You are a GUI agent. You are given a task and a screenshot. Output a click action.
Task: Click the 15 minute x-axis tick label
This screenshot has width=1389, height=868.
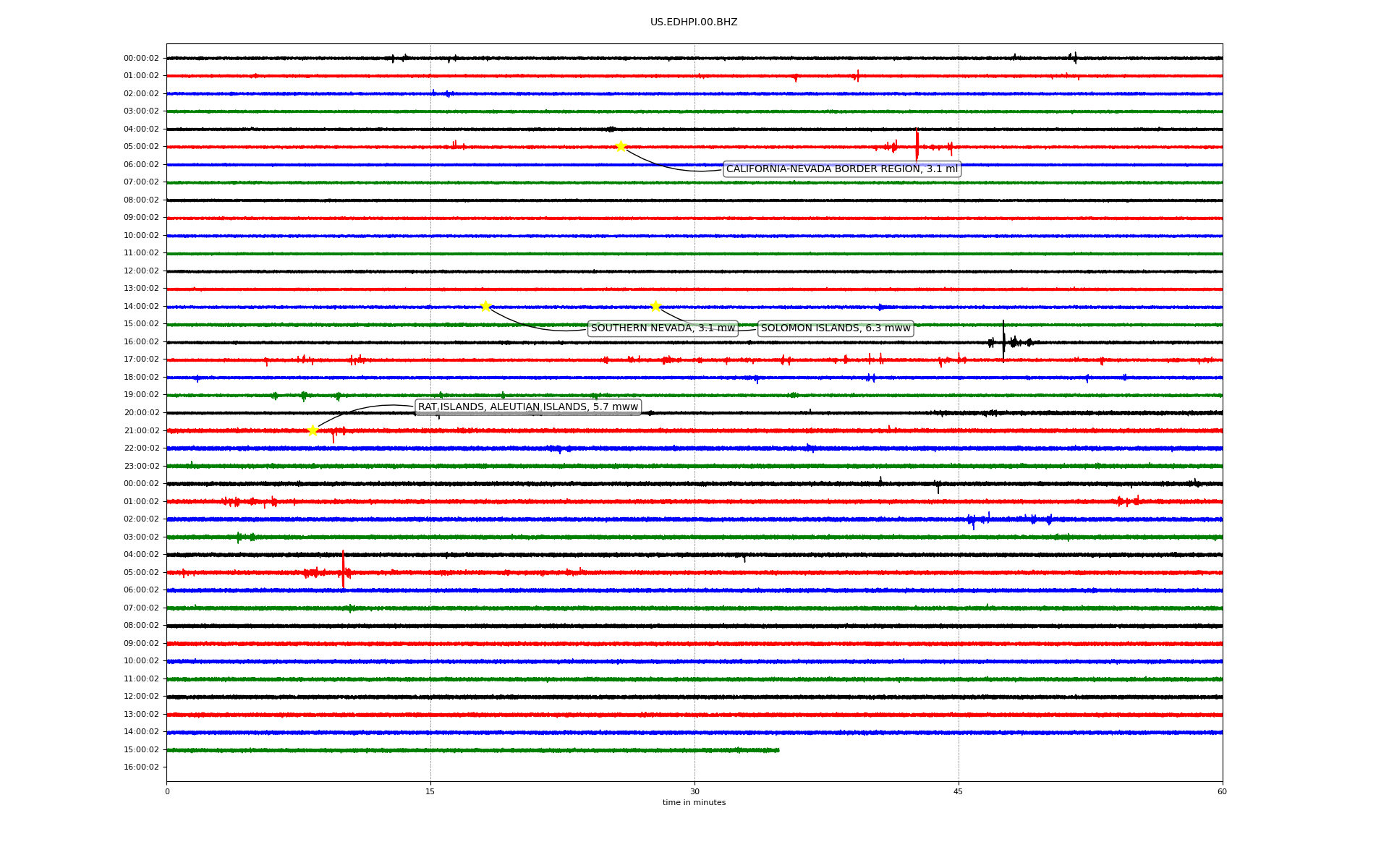click(x=430, y=791)
